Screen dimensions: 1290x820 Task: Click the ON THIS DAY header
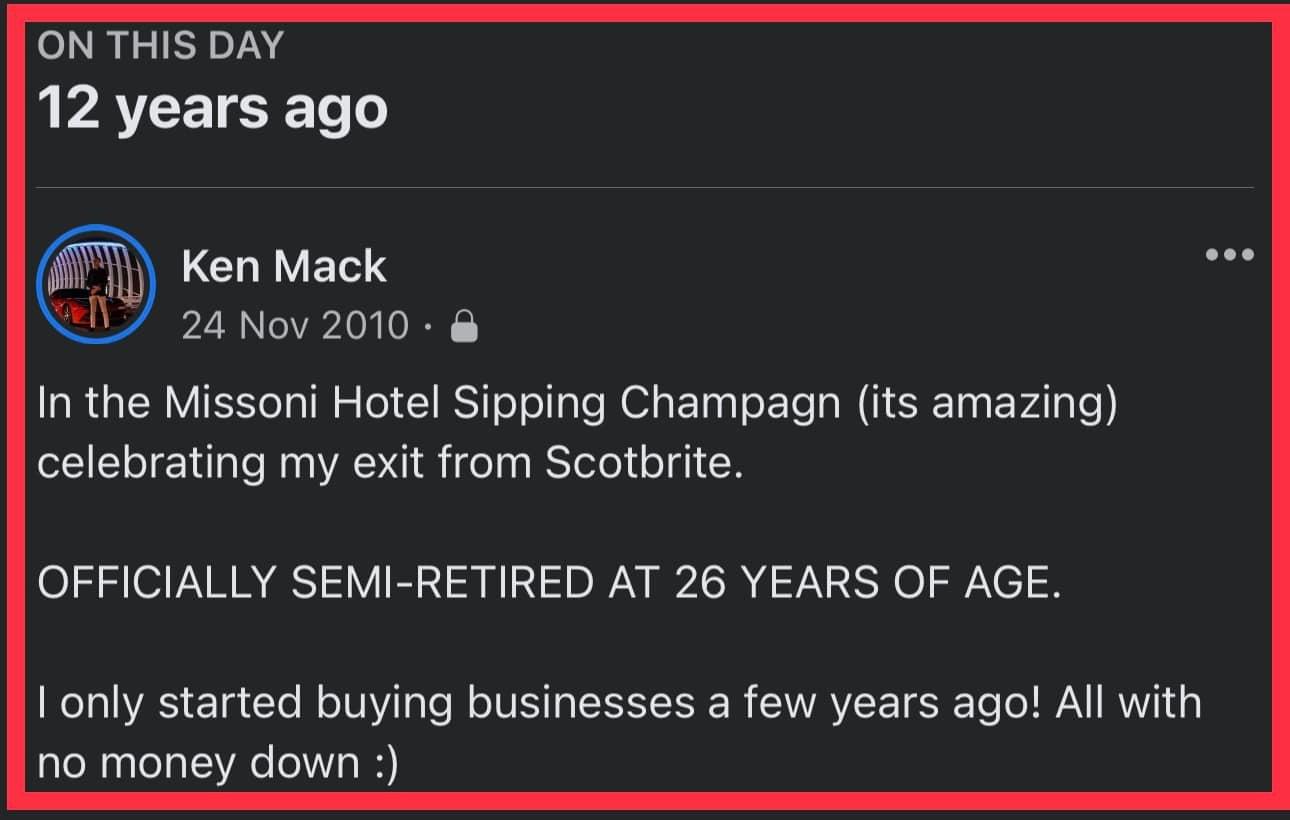[161, 46]
